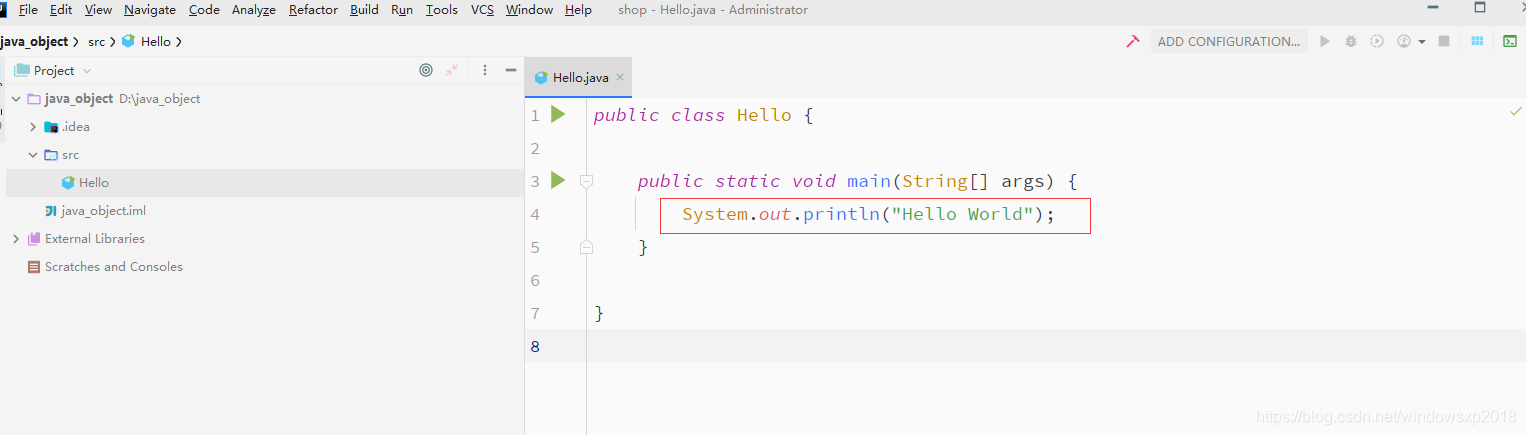Open the Window menu
The height and width of the screenshot is (435, 1526).
point(529,10)
